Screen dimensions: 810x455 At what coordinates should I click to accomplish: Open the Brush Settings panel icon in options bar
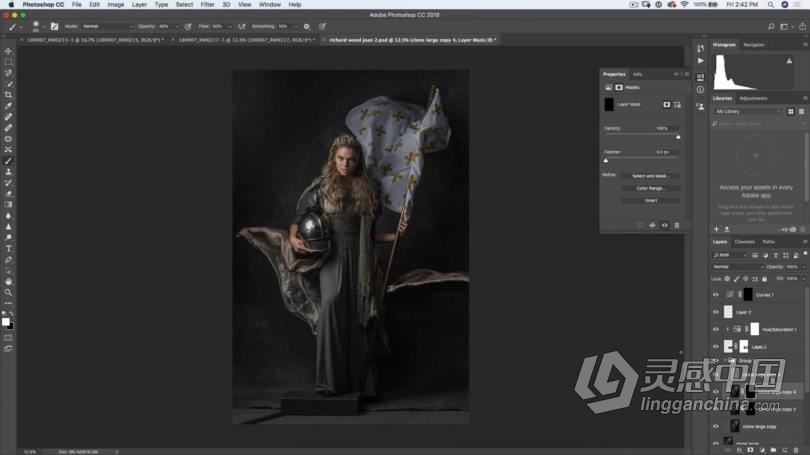coord(54,26)
